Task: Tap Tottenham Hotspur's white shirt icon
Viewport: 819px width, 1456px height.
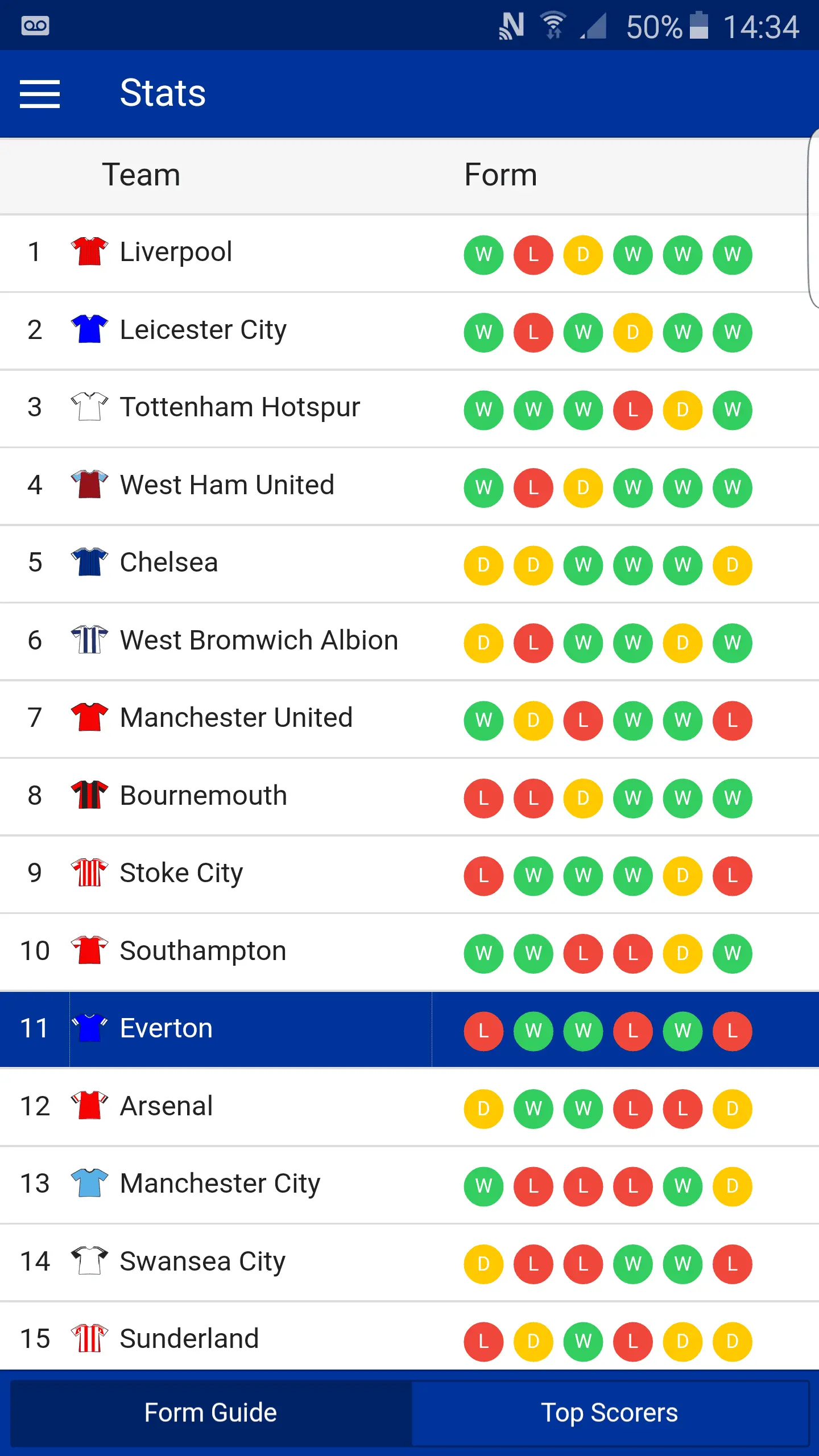Action: pyautogui.click(x=89, y=407)
